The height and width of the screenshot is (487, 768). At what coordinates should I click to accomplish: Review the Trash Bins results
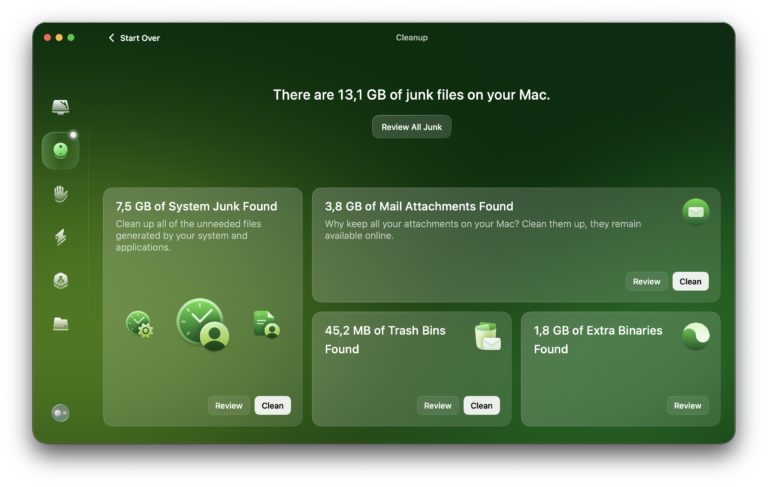(x=437, y=406)
